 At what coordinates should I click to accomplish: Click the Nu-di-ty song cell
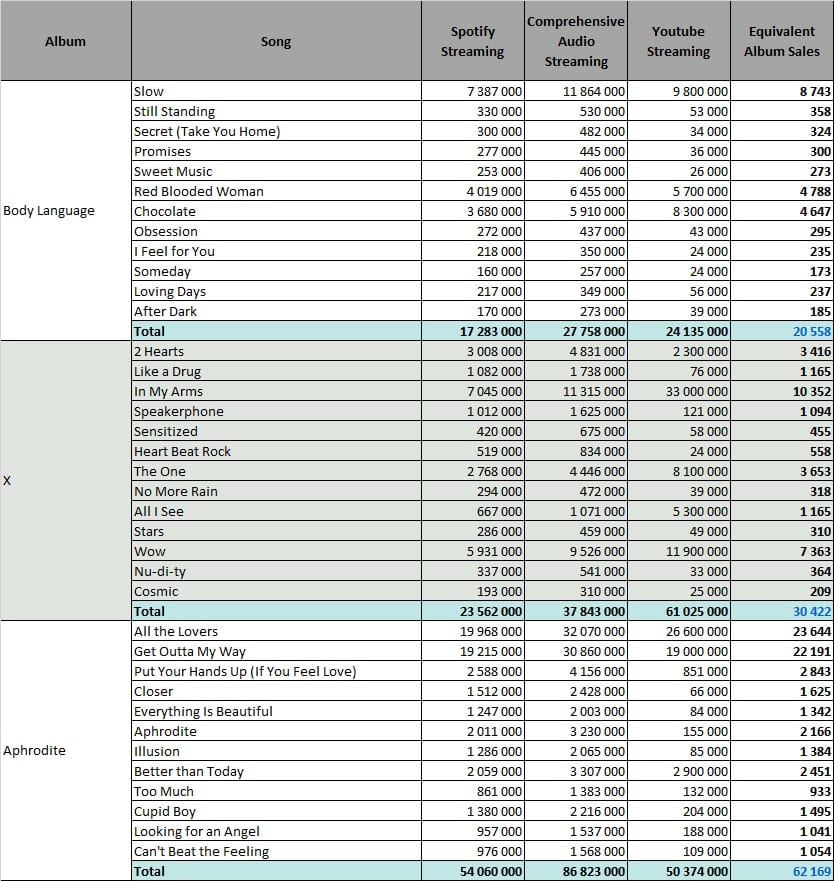coord(276,571)
